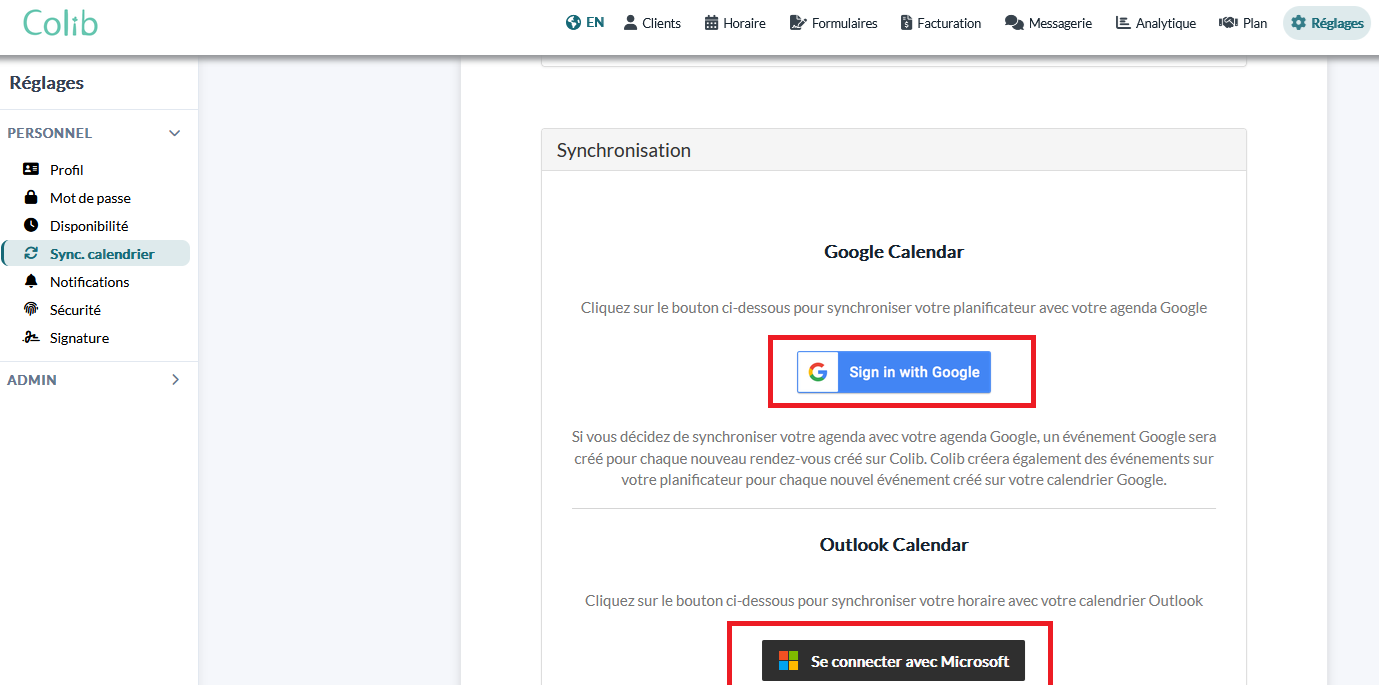The image size is (1379, 685).
Task: Click the globe language icon
Action: click(573, 22)
